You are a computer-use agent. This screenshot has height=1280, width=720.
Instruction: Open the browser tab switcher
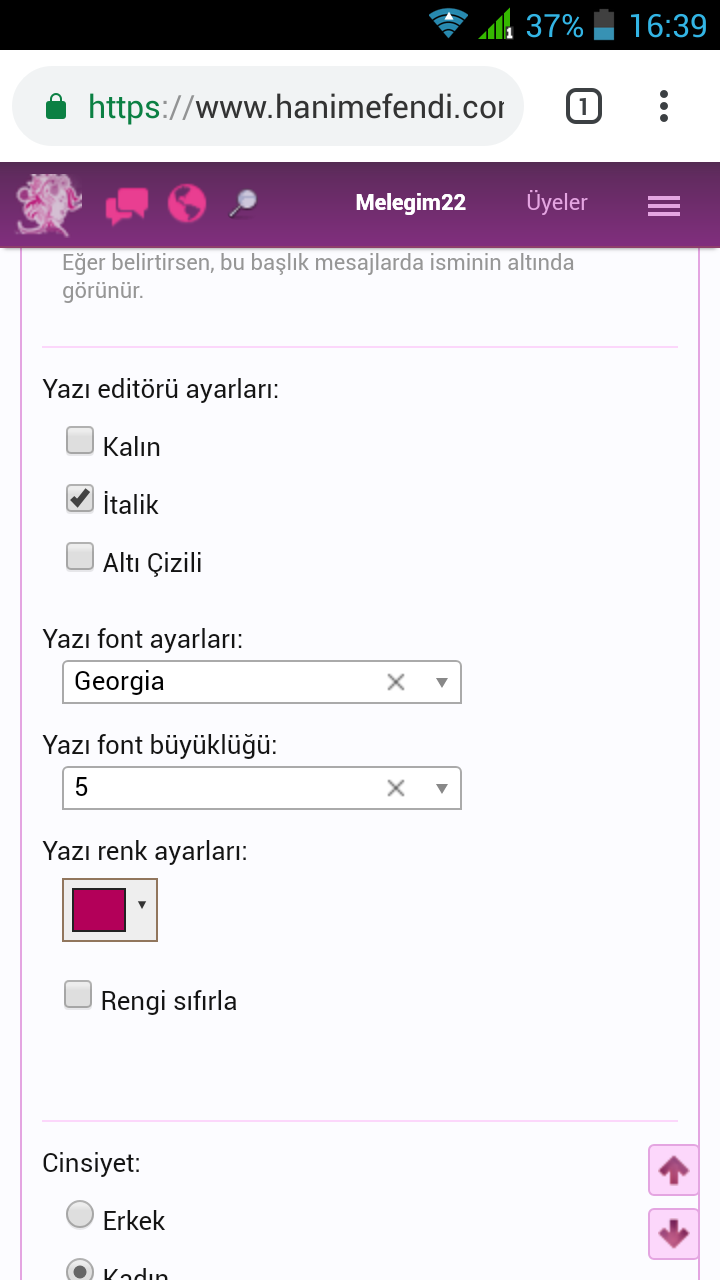[x=584, y=106]
